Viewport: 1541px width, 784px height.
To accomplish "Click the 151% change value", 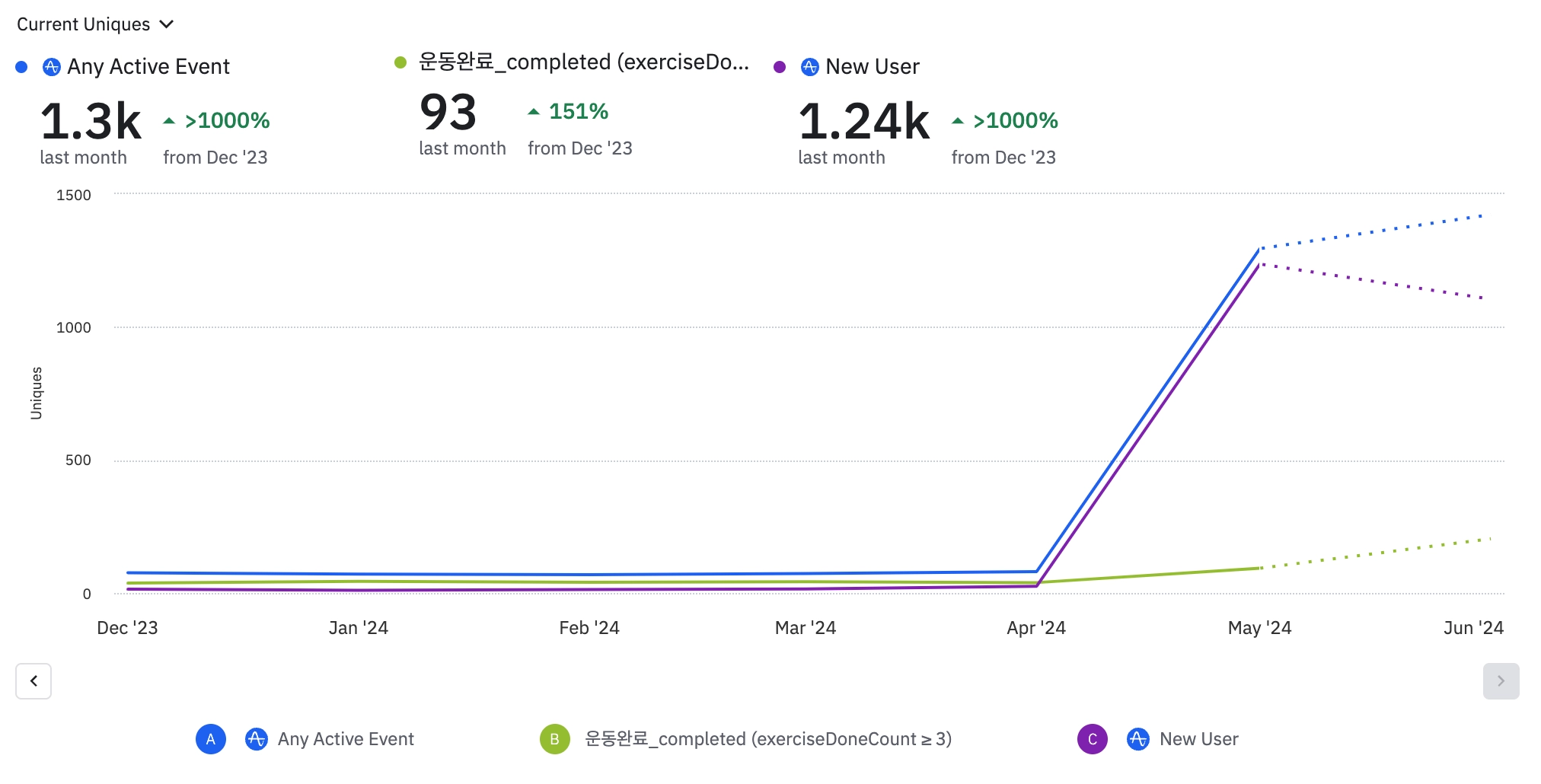I will [x=579, y=111].
